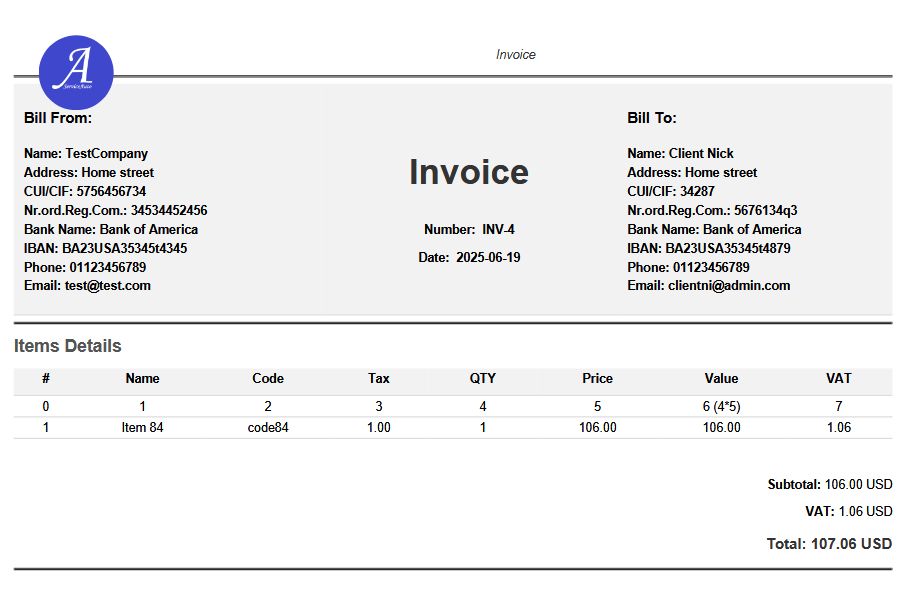Screen dimensions: 908x593
Task: Click the 106.00 Price cell in Item 84 row
Action: click(x=598, y=427)
